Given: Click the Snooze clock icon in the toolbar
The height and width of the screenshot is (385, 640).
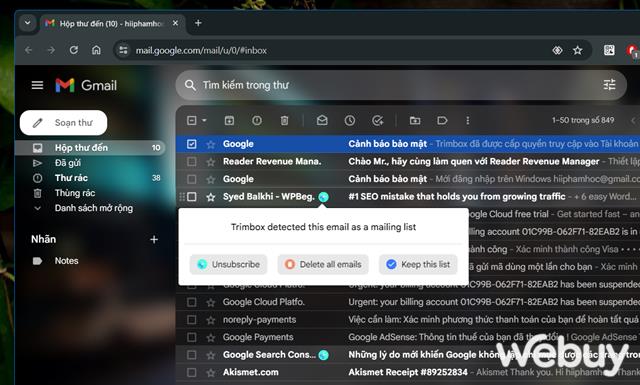Looking at the screenshot, I should 350,120.
